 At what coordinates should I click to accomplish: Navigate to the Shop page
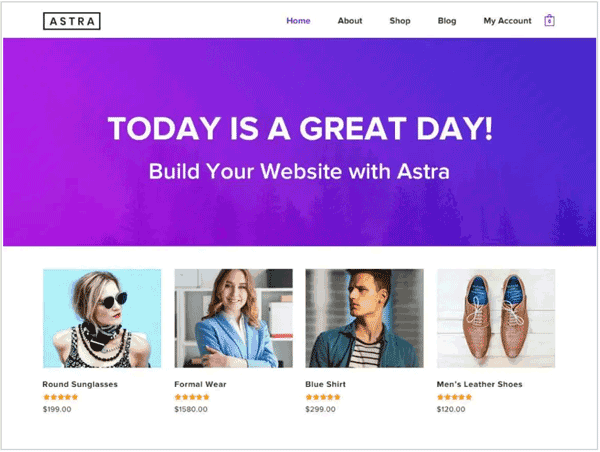click(401, 21)
